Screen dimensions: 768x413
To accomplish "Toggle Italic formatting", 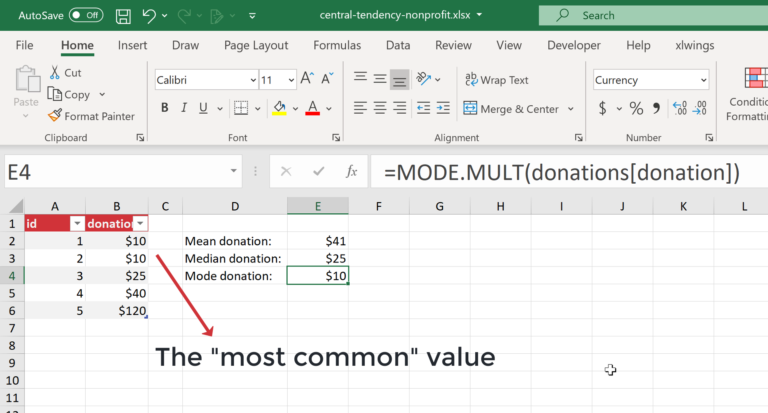I will tap(186, 108).
